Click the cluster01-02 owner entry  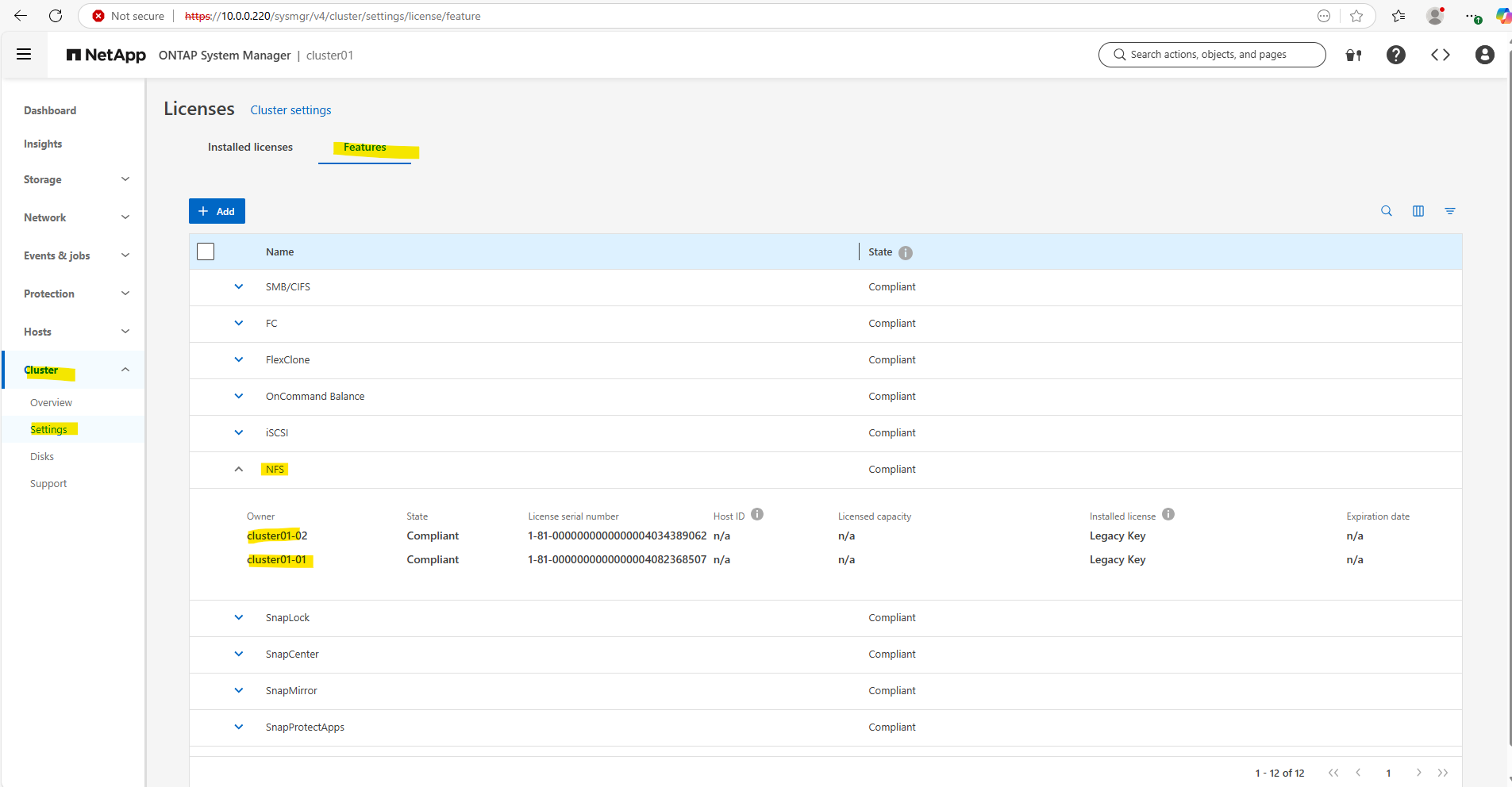(x=277, y=536)
